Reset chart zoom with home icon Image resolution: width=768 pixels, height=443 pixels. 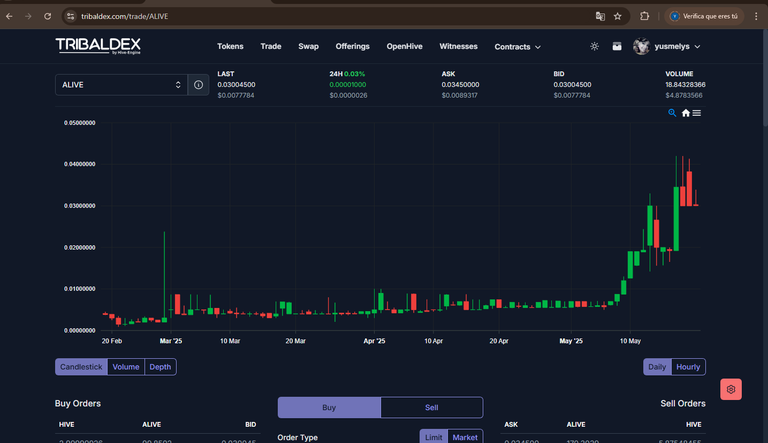(x=686, y=113)
